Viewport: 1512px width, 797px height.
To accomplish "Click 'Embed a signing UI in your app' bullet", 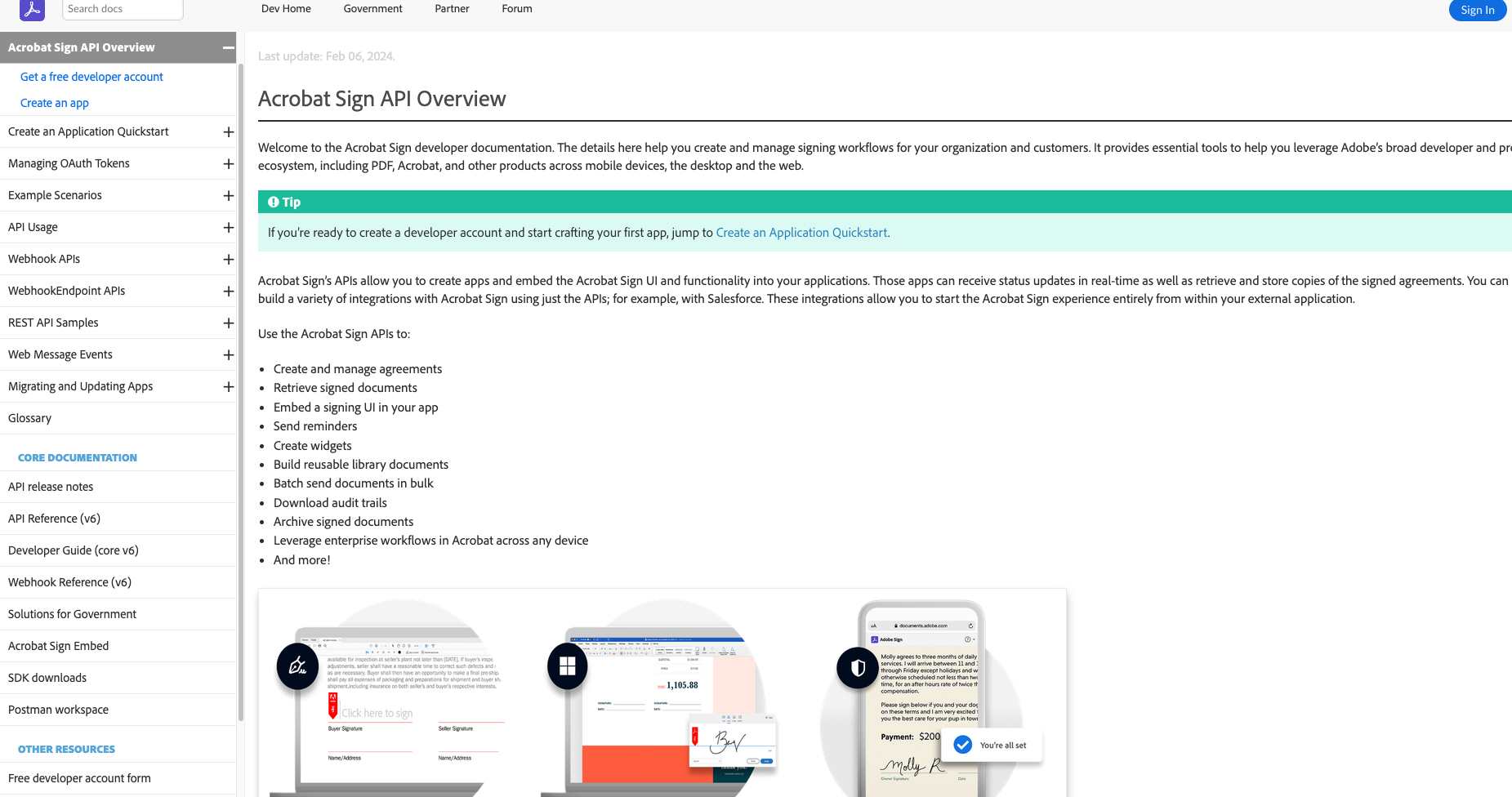I will click(356, 407).
